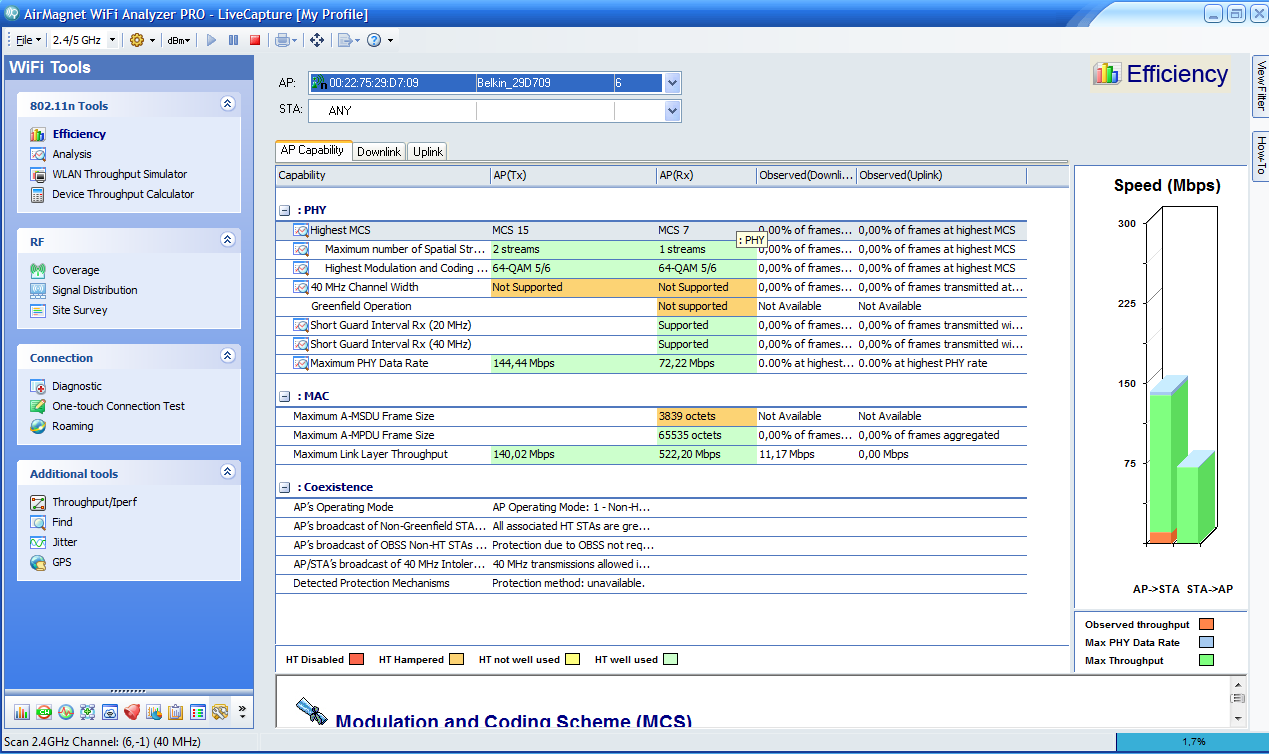1269x754 pixels.
Task: Collapse the MAC group
Action: [285, 397]
